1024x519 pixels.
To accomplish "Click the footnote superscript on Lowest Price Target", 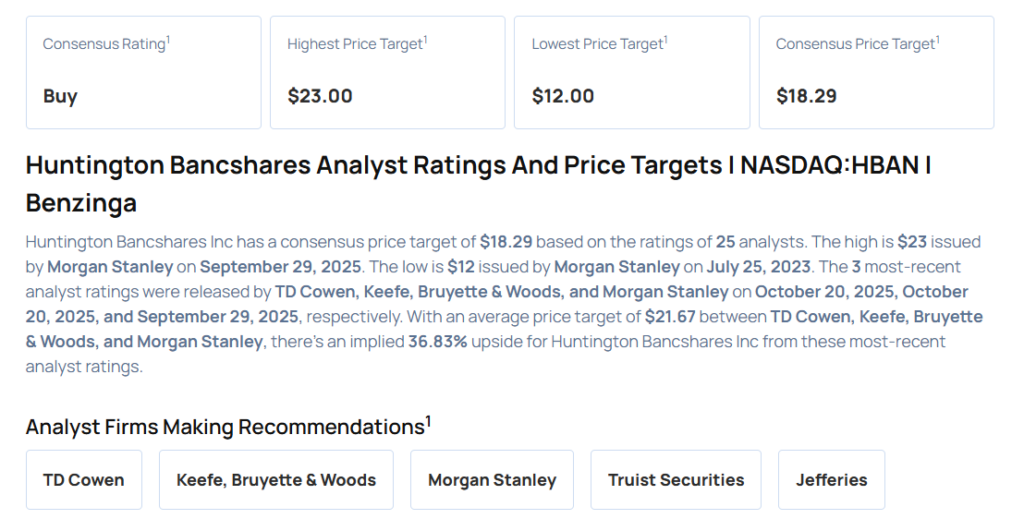I will [x=666, y=40].
